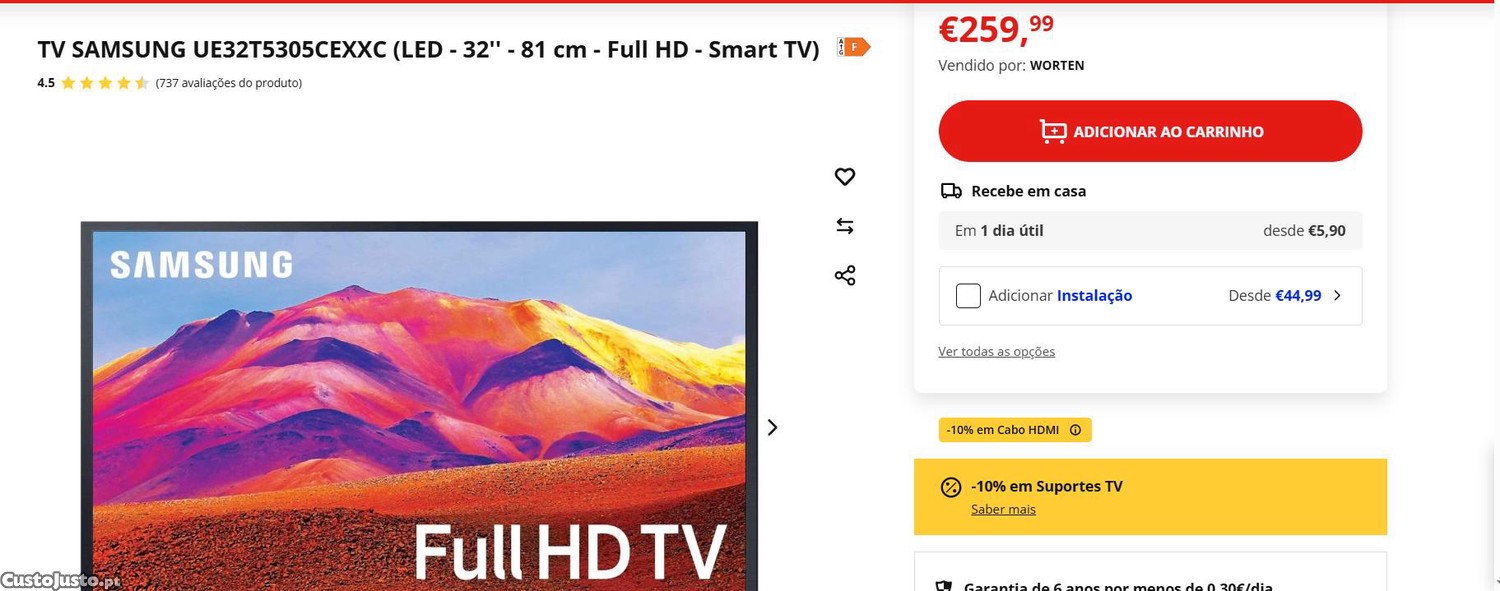This screenshot has height=591, width=1500.
Task: Click the star rating row
Action: [x=105, y=83]
